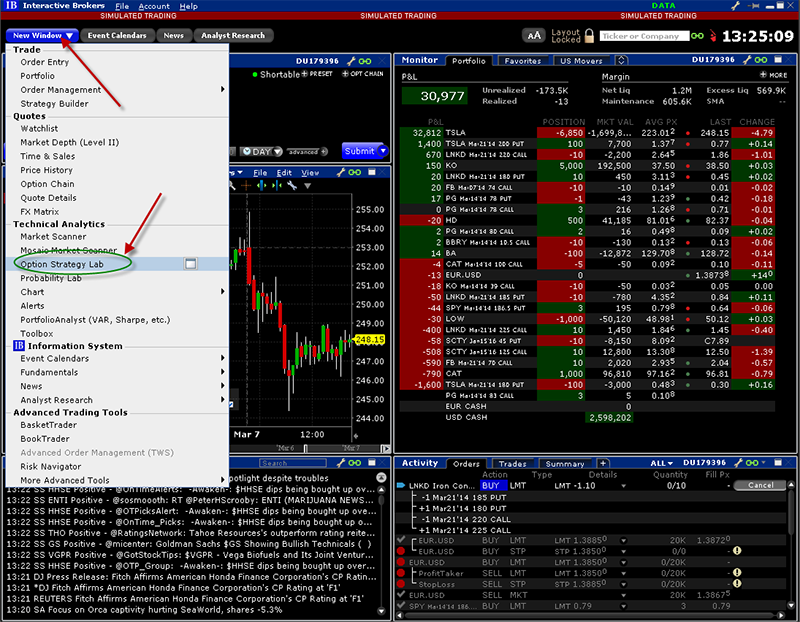Click the chart time range slider handle
Screen dimensions: 800x622
pos(305,449)
